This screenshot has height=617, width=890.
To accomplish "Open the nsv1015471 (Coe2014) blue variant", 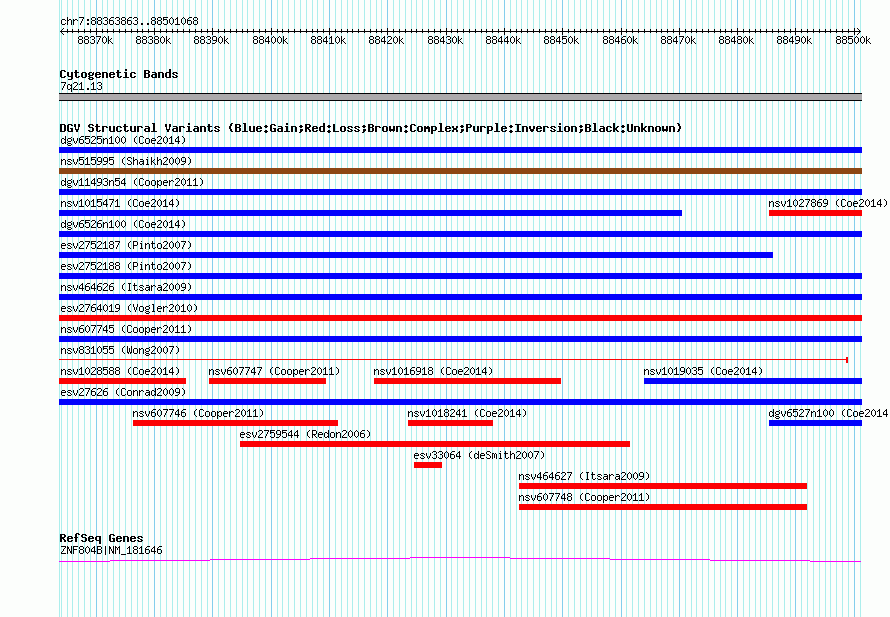I will tap(371, 213).
